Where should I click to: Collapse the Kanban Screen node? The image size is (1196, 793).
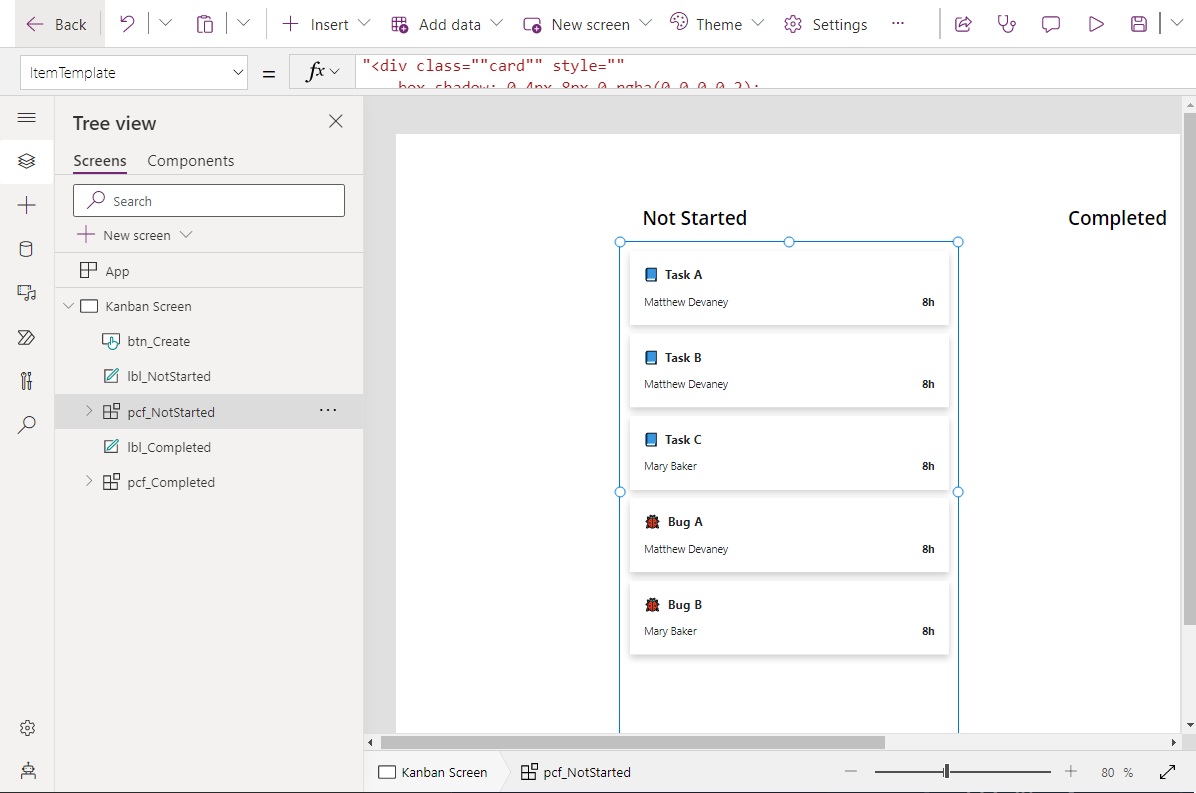pos(69,306)
